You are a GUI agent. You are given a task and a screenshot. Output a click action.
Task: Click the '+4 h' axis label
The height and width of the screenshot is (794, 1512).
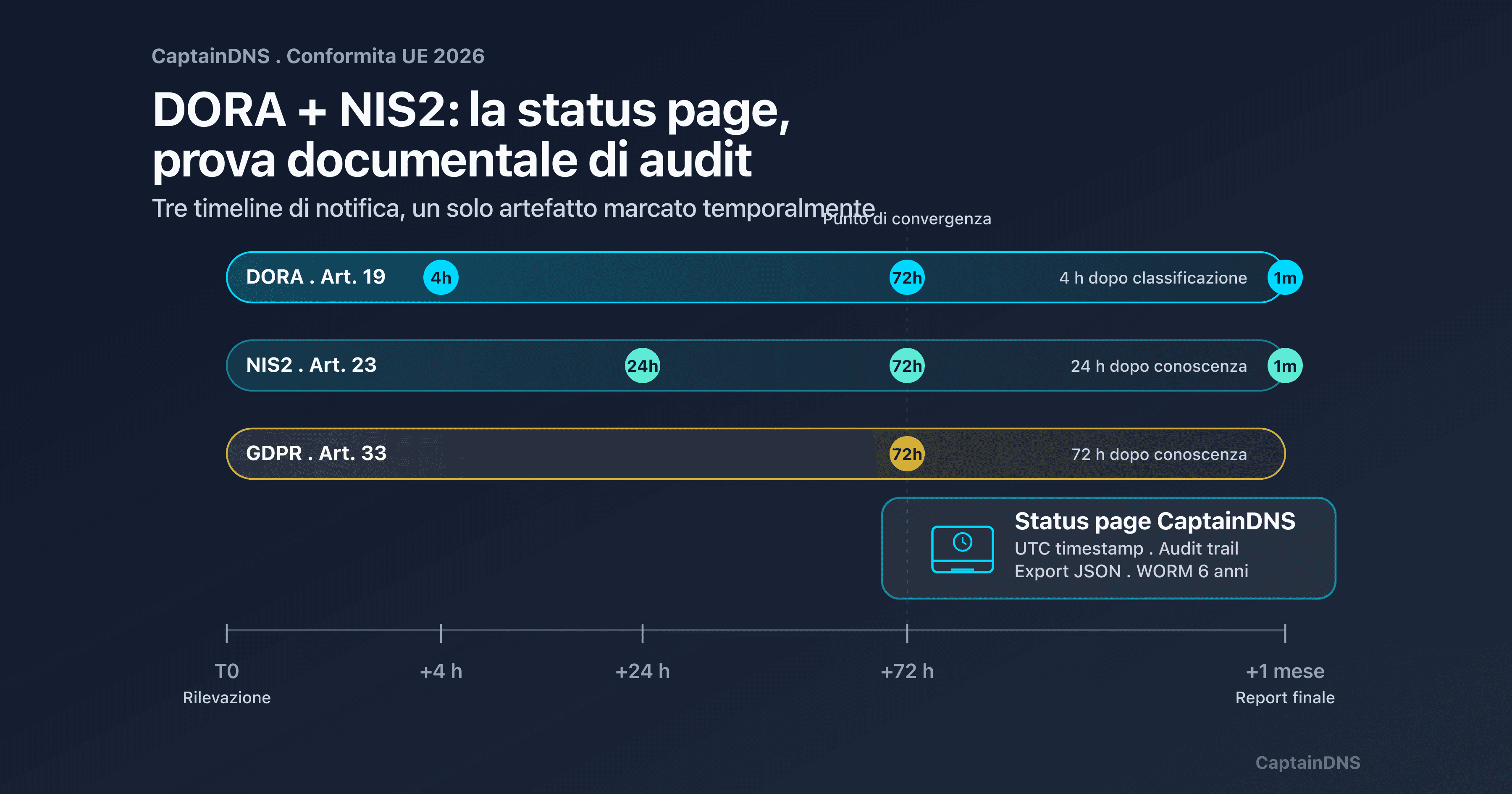pyautogui.click(x=441, y=671)
